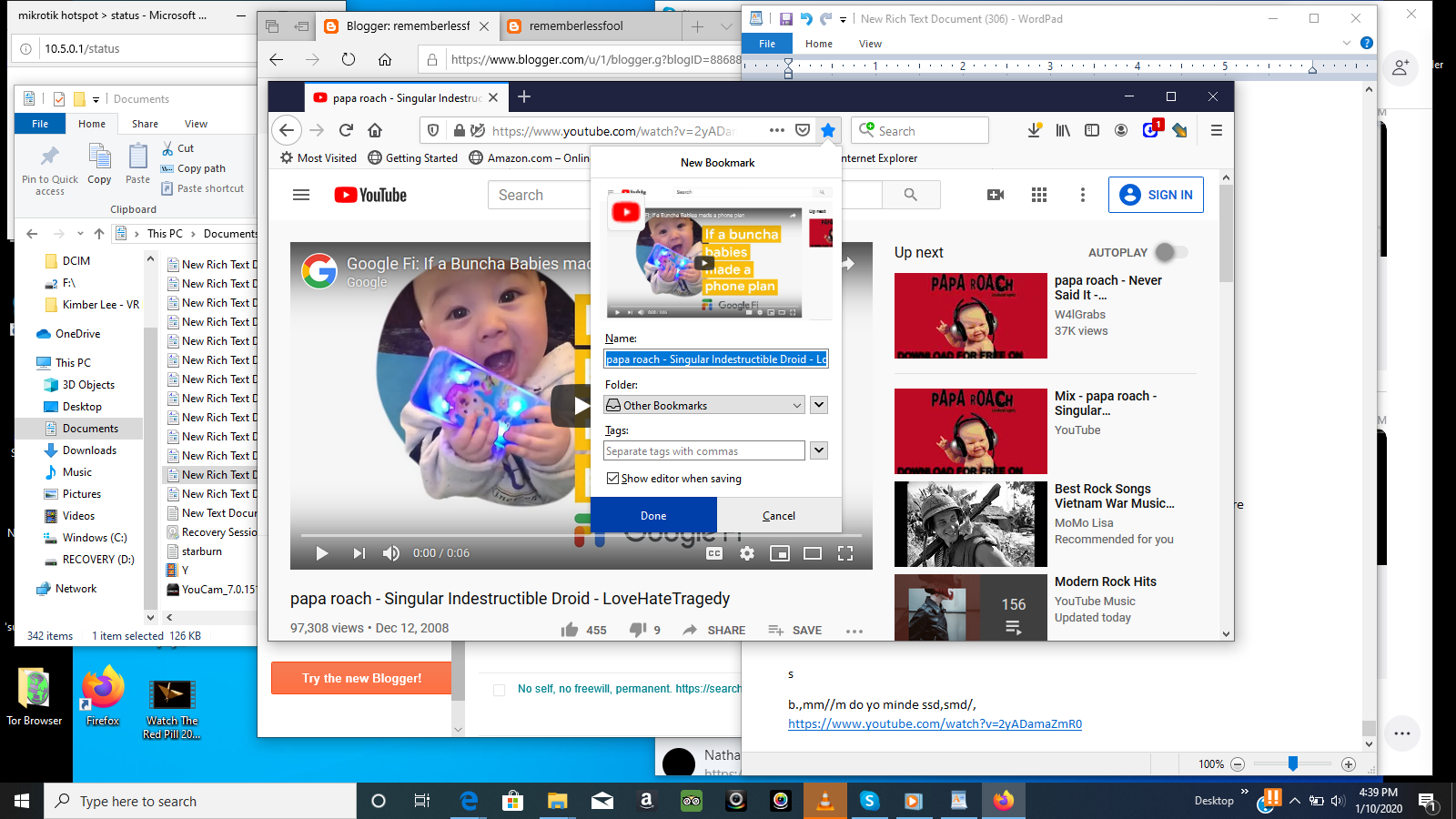This screenshot has width=1456, height=819.
Task: Open the Best Rock Songs Vietnam thumbnail
Action: (971, 524)
